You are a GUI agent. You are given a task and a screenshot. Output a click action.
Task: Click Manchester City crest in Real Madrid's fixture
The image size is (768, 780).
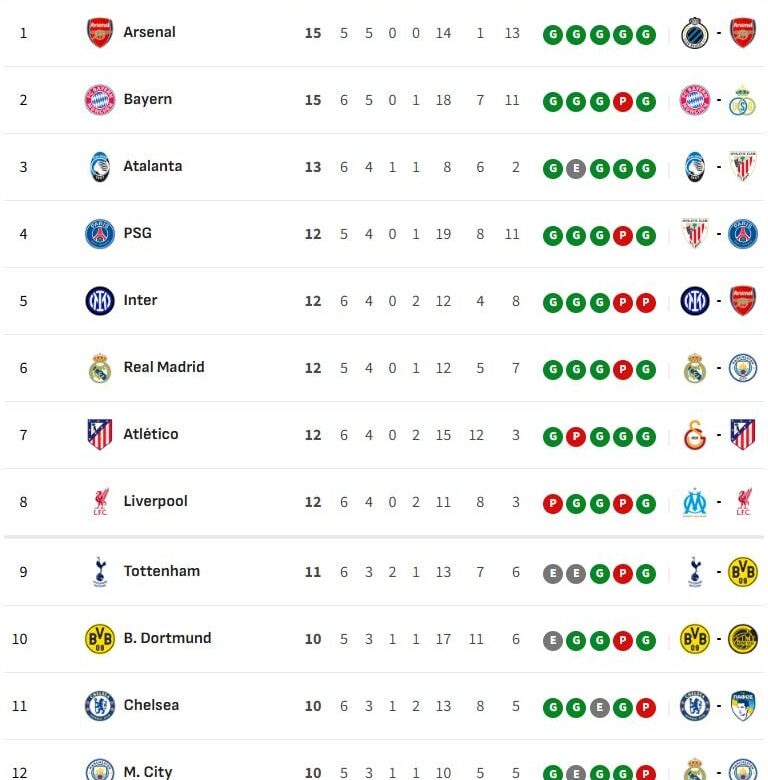point(743,368)
